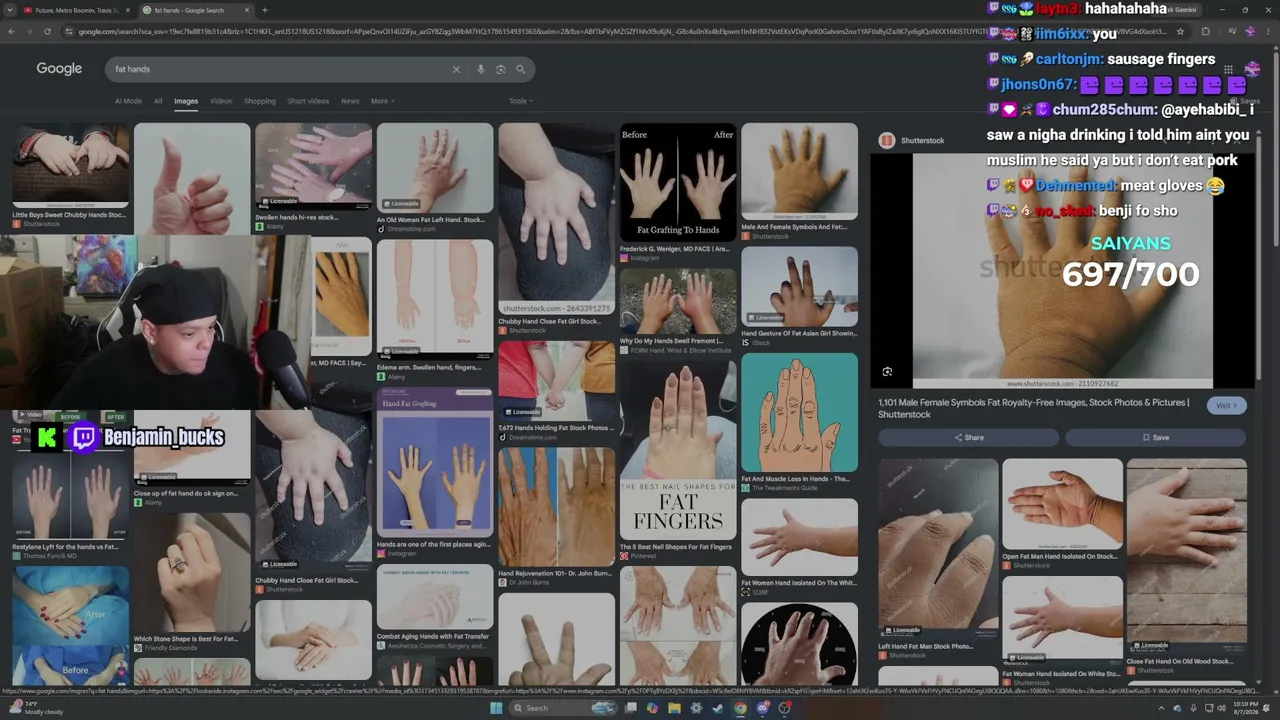Close the Future, Metro Boomin YouTube tab
The image size is (1280, 720).
pyautogui.click(x=127, y=10)
